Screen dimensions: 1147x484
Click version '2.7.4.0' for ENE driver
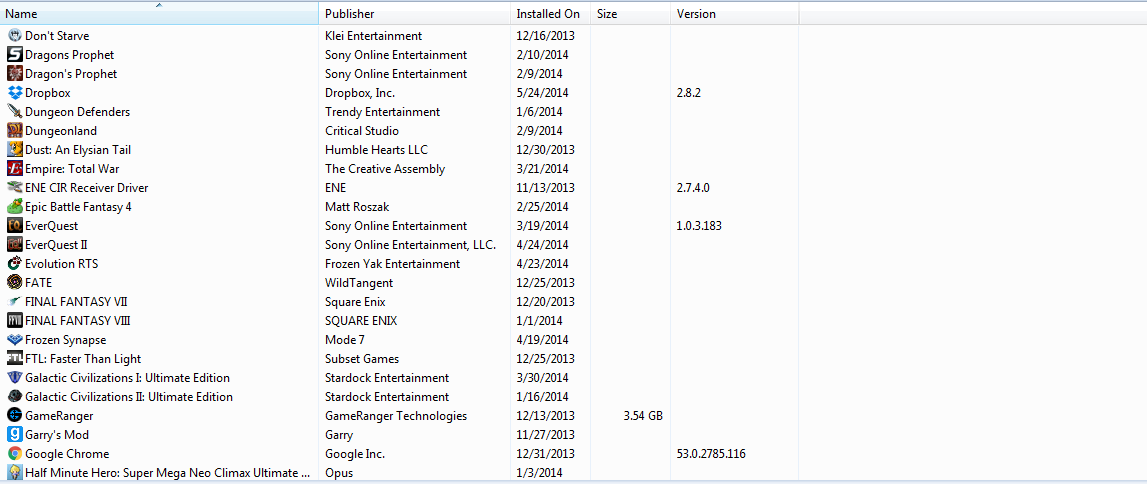point(693,188)
